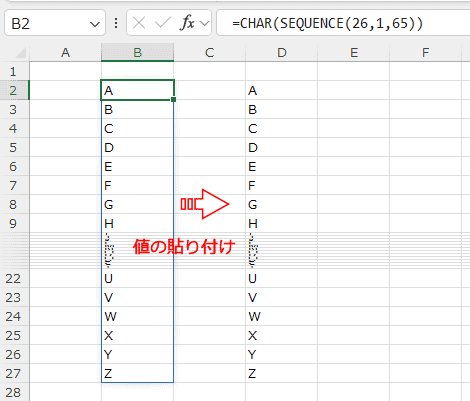
Task: Select row 23 header
Action: coord(15,297)
